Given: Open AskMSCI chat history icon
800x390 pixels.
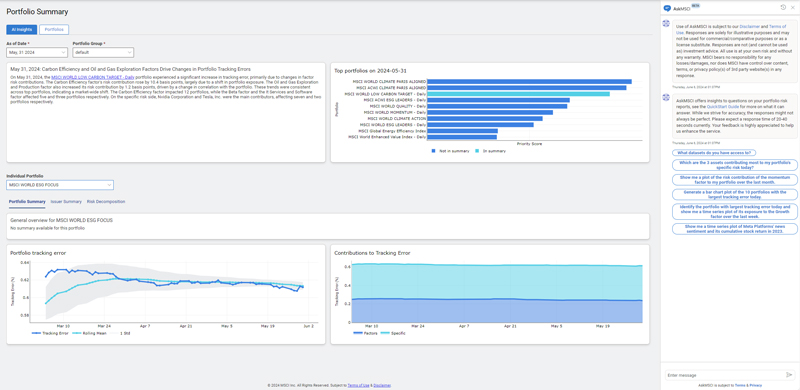Looking at the screenshot, I should 783,7.
